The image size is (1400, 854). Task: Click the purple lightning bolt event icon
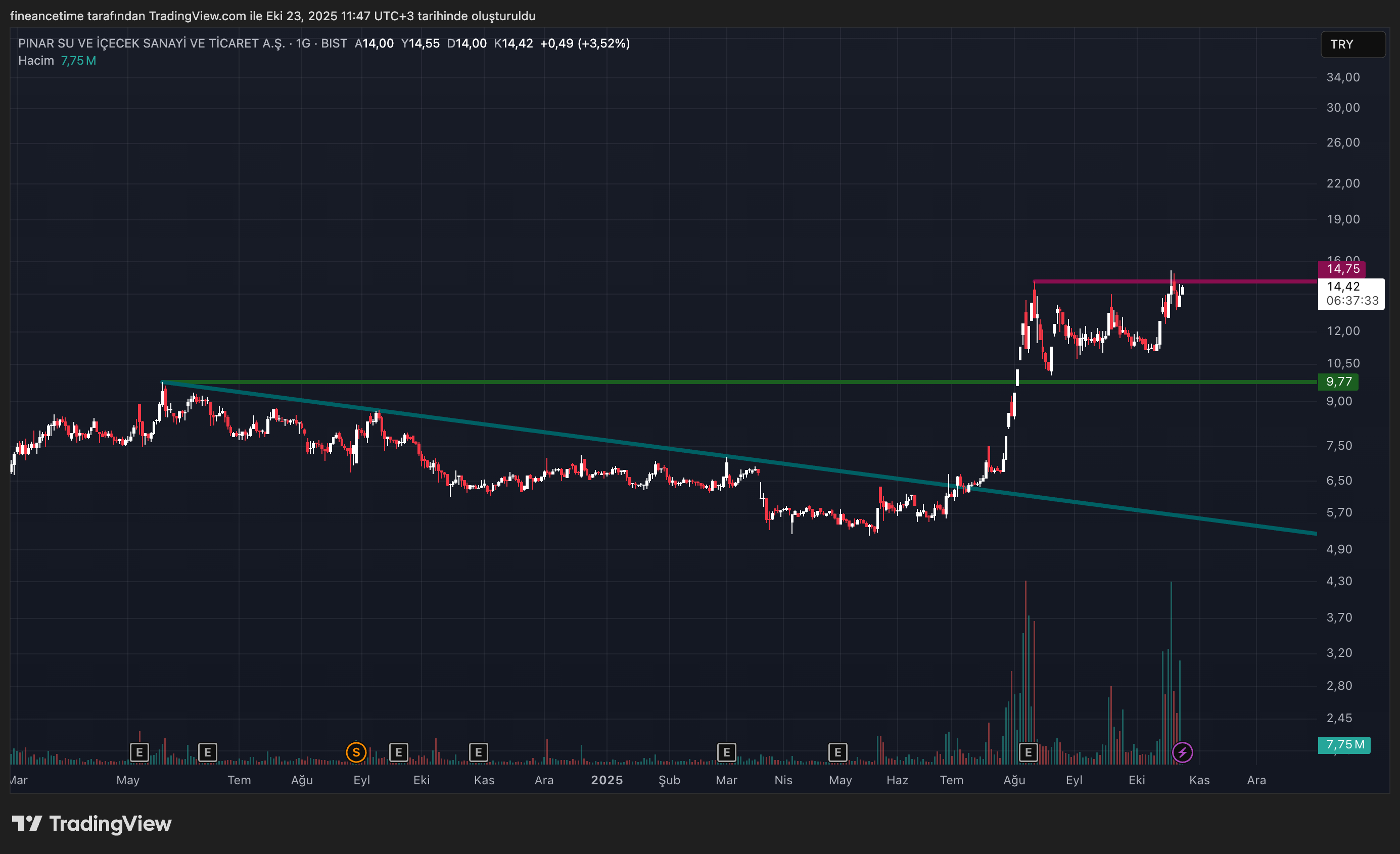tap(1182, 752)
